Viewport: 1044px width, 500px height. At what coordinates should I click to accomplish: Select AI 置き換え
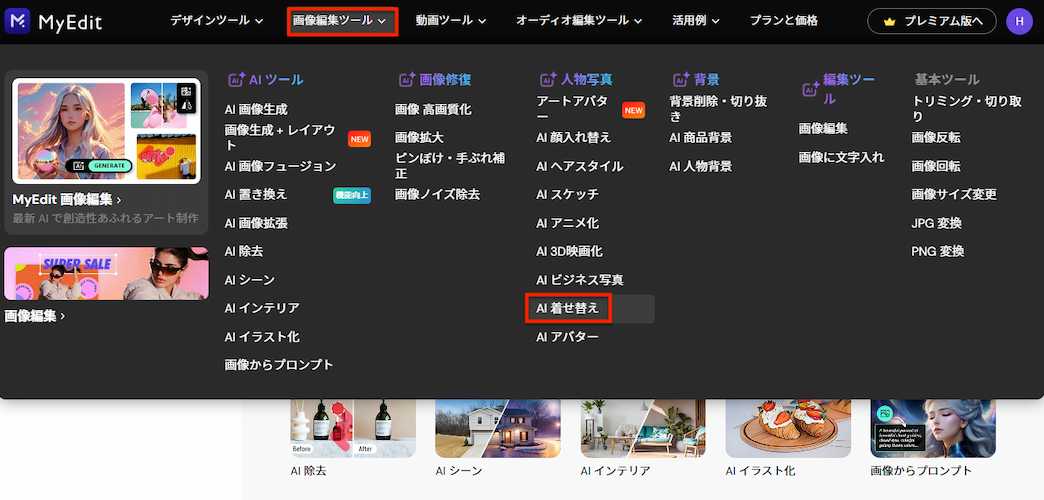(x=256, y=194)
